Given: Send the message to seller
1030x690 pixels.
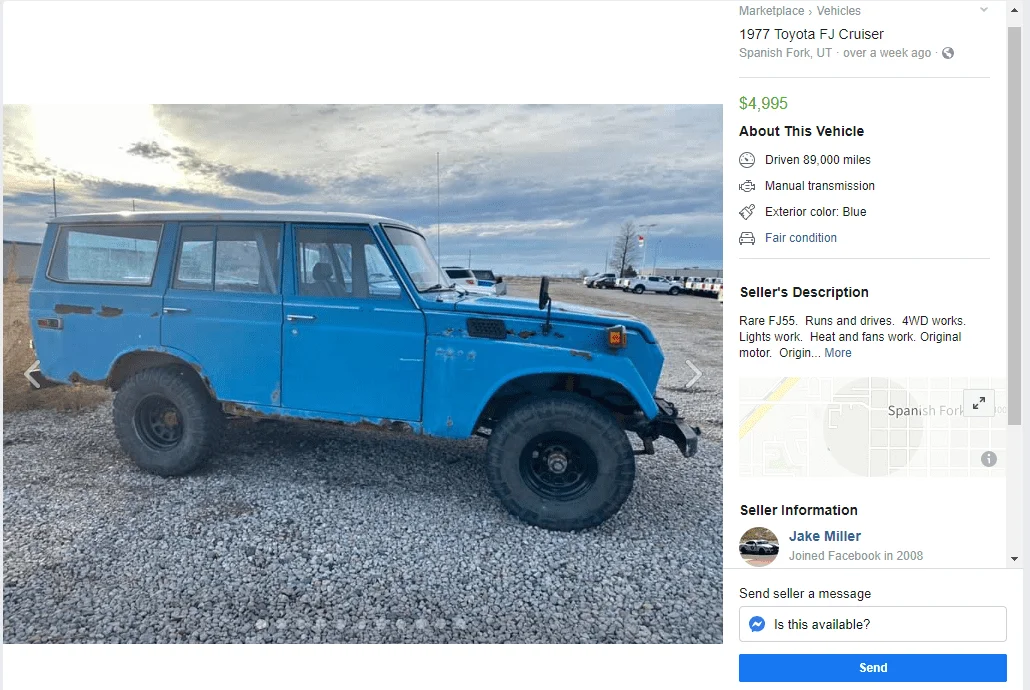Looking at the screenshot, I should 872,668.
